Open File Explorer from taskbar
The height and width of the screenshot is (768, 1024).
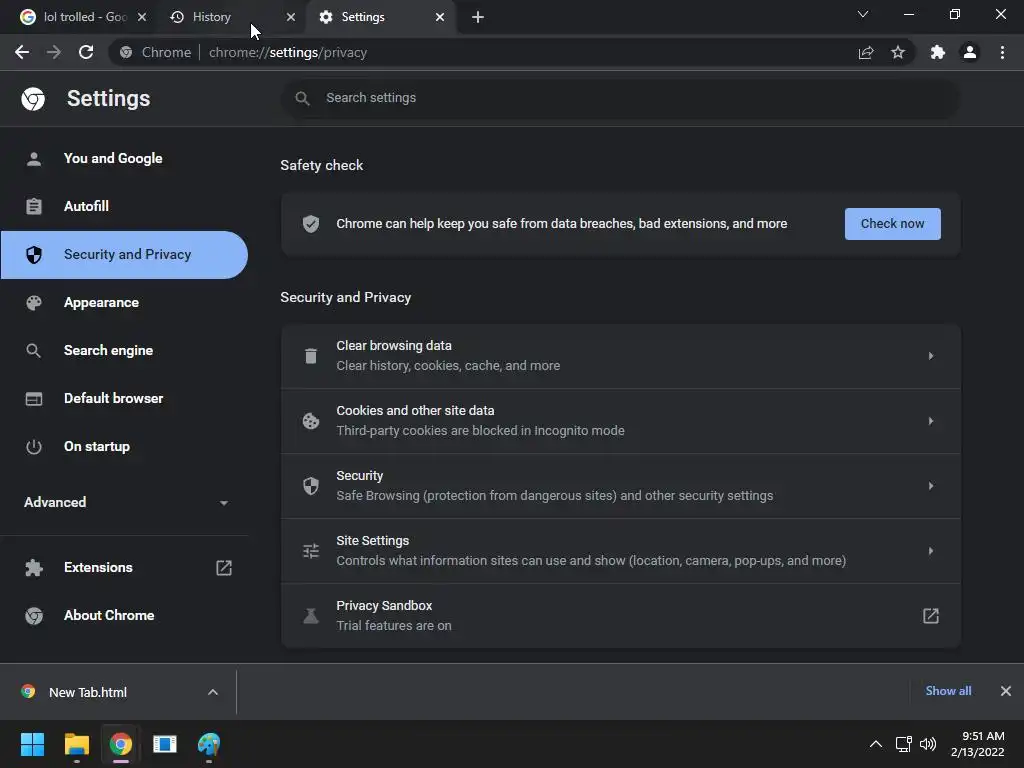pyautogui.click(x=76, y=744)
